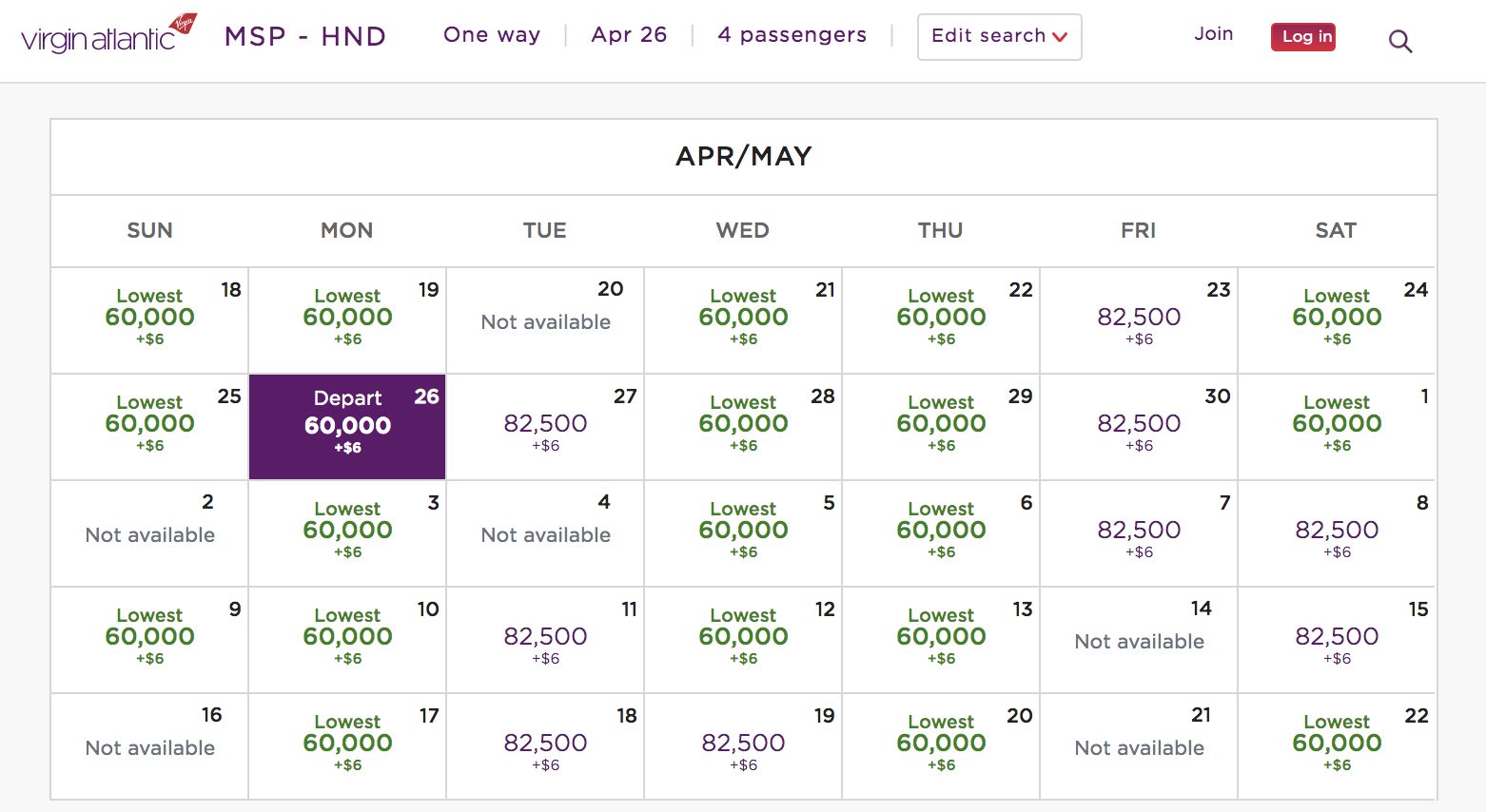Click the One way trip type option
Screen dimensions: 1486x812
(x=491, y=35)
